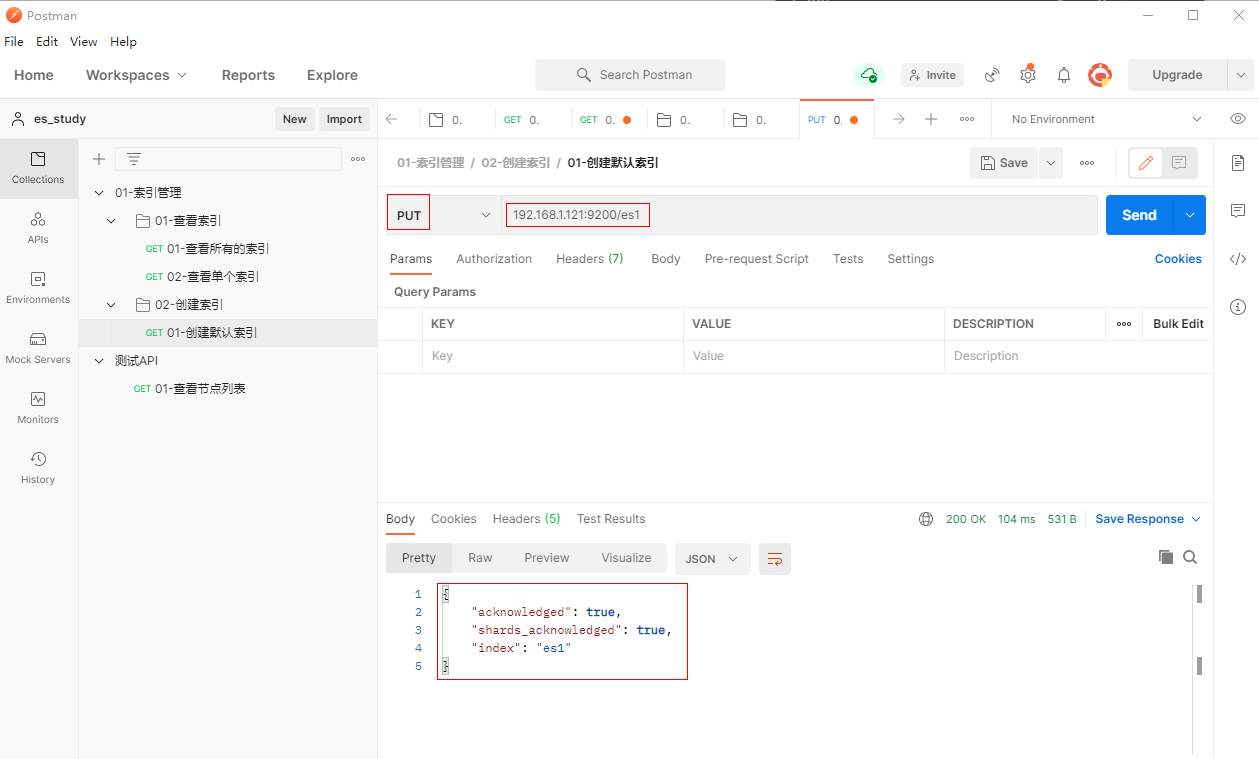
Task: Toggle environment quick look eye icon
Action: point(1238,119)
